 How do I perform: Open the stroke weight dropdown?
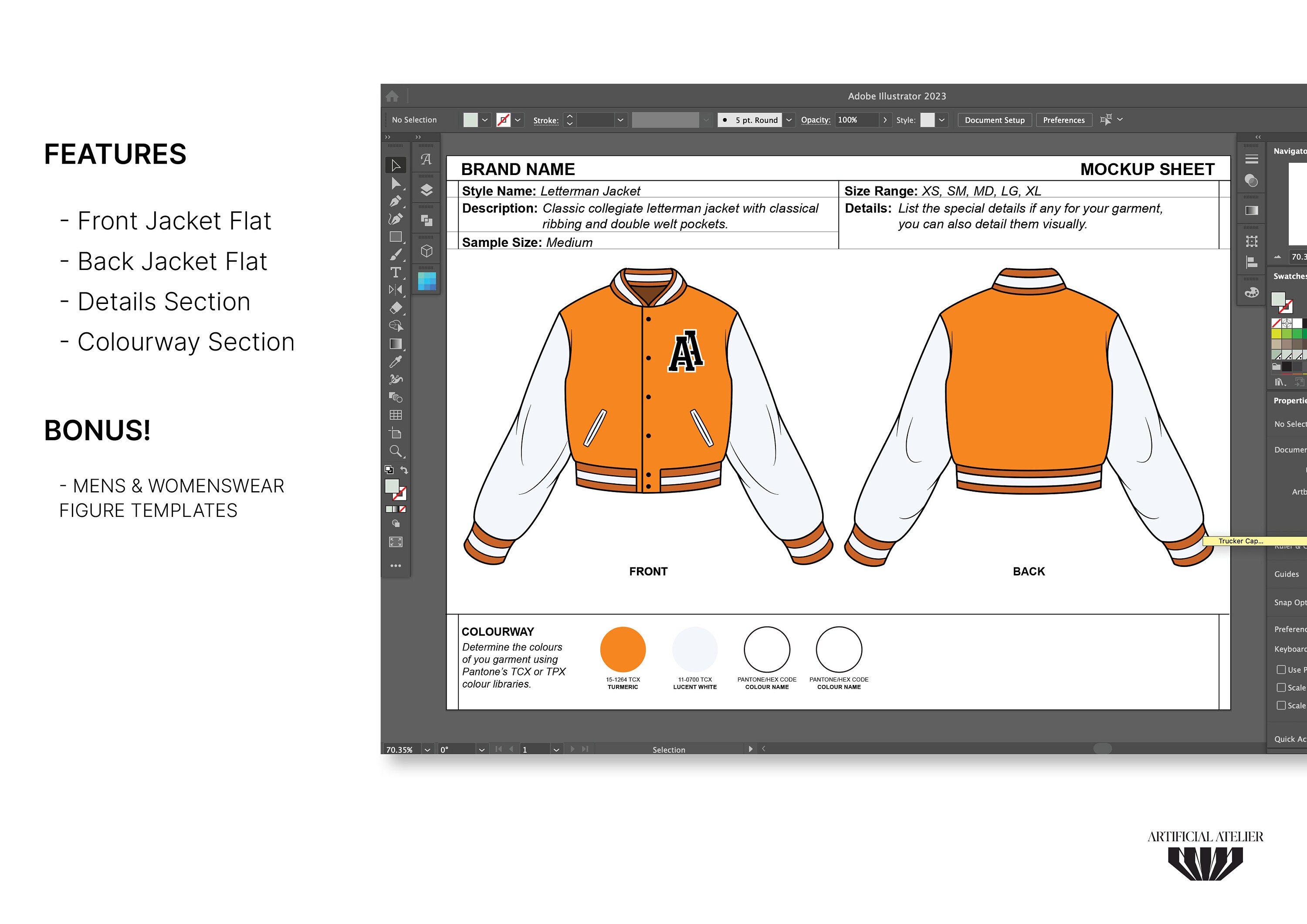(620, 120)
